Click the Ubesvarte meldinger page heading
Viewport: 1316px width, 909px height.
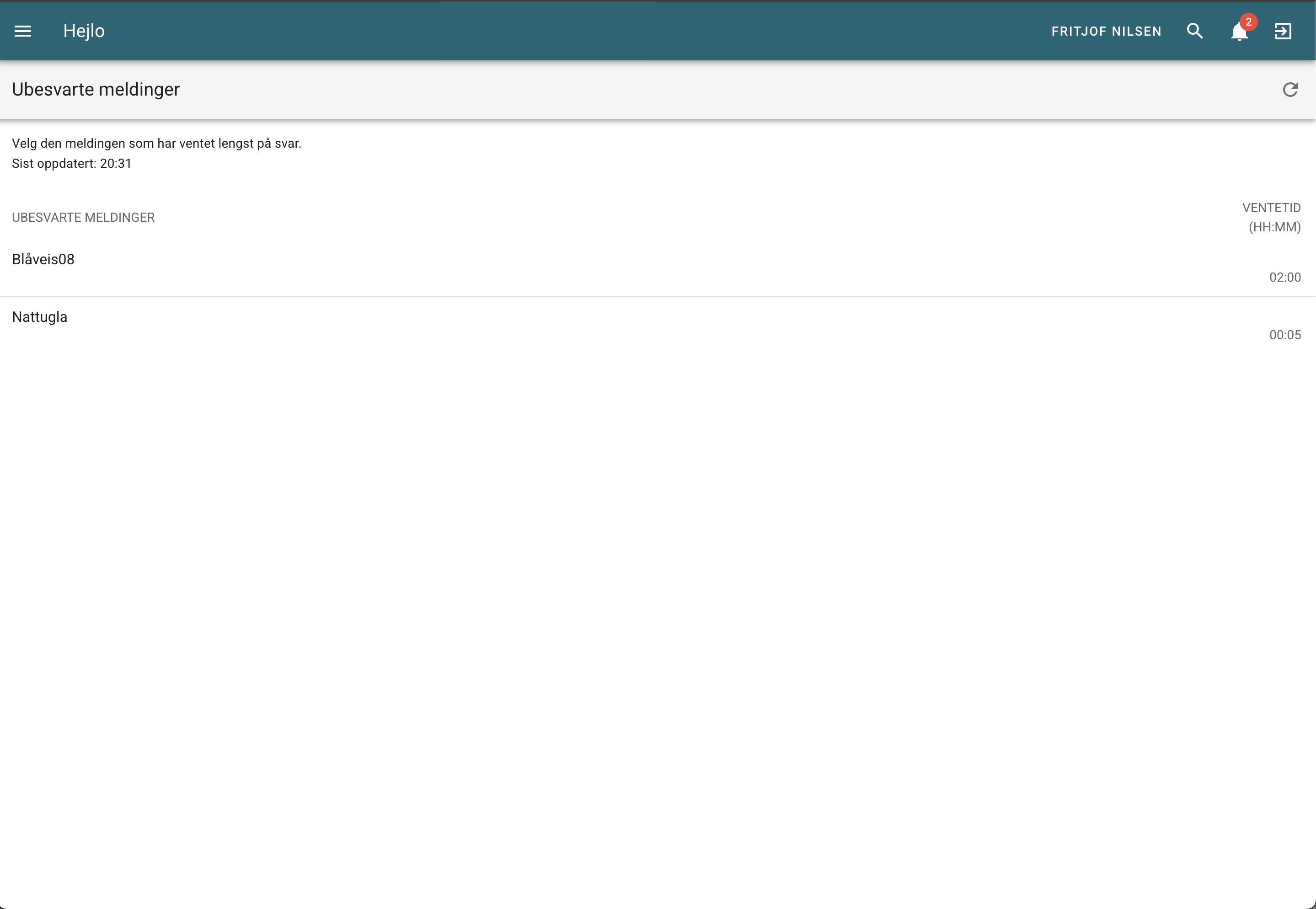(96, 90)
